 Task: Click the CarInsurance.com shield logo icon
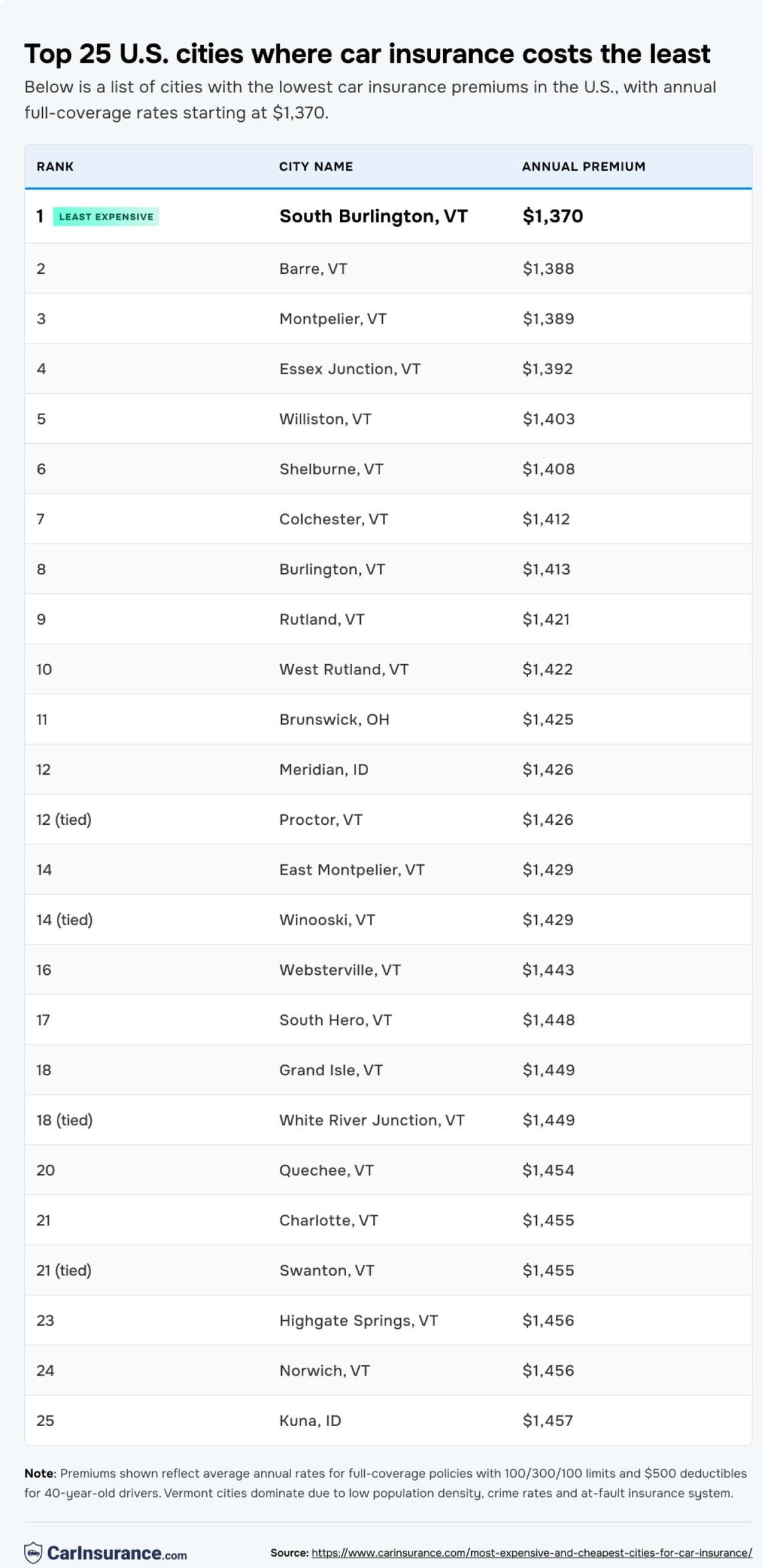tap(33, 1553)
